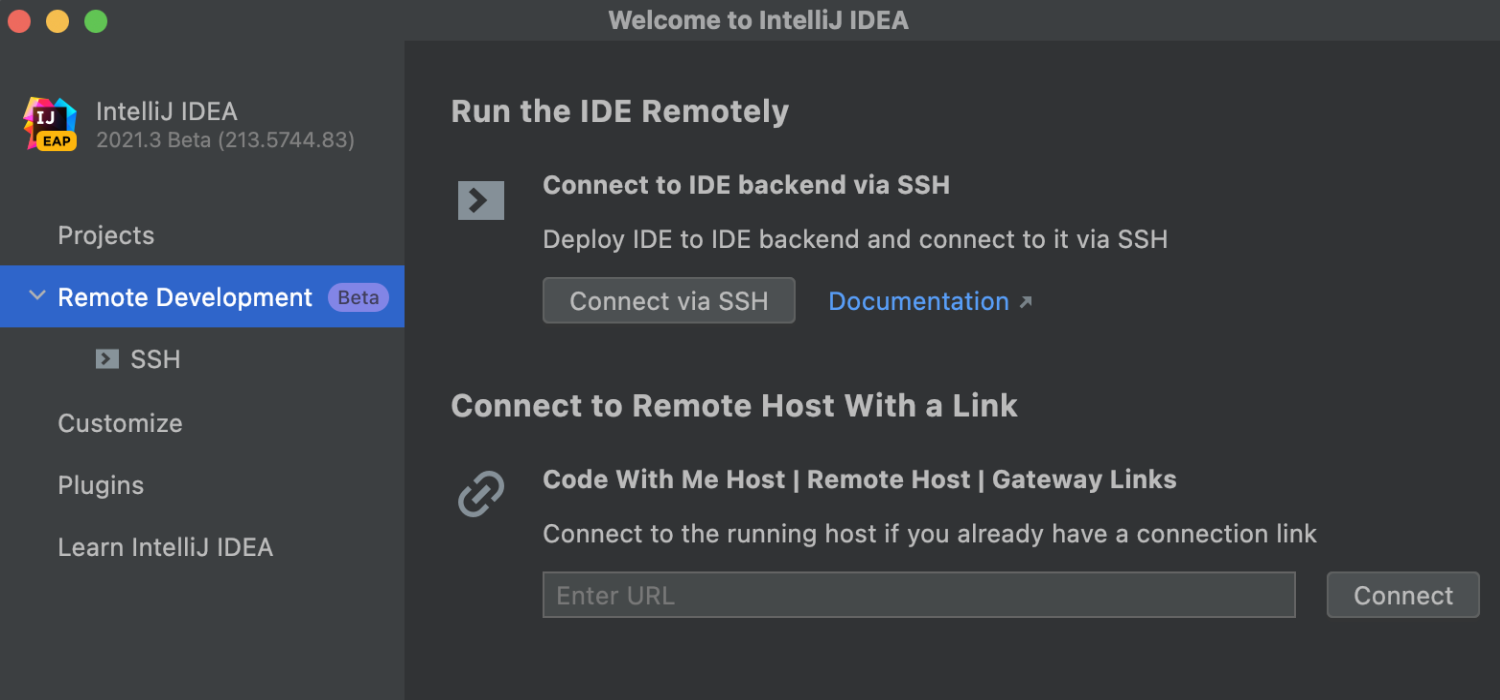The image size is (1500, 700).
Task: Collapse the Remote Development chevron
Action: [37, 296]
